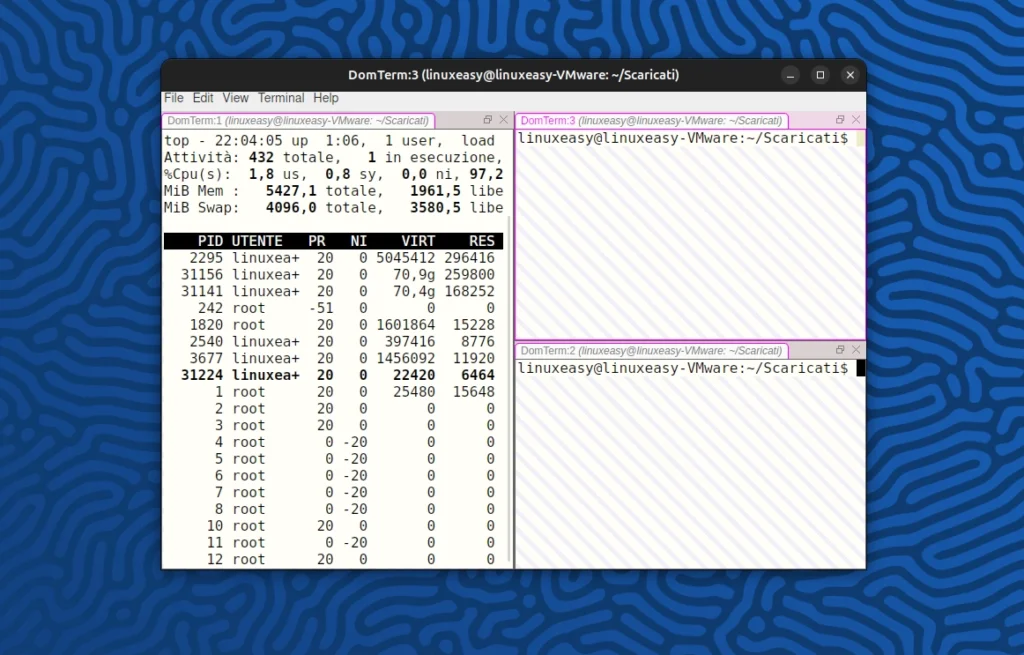
Task: Open the Help menu
Action: [325, 97]
